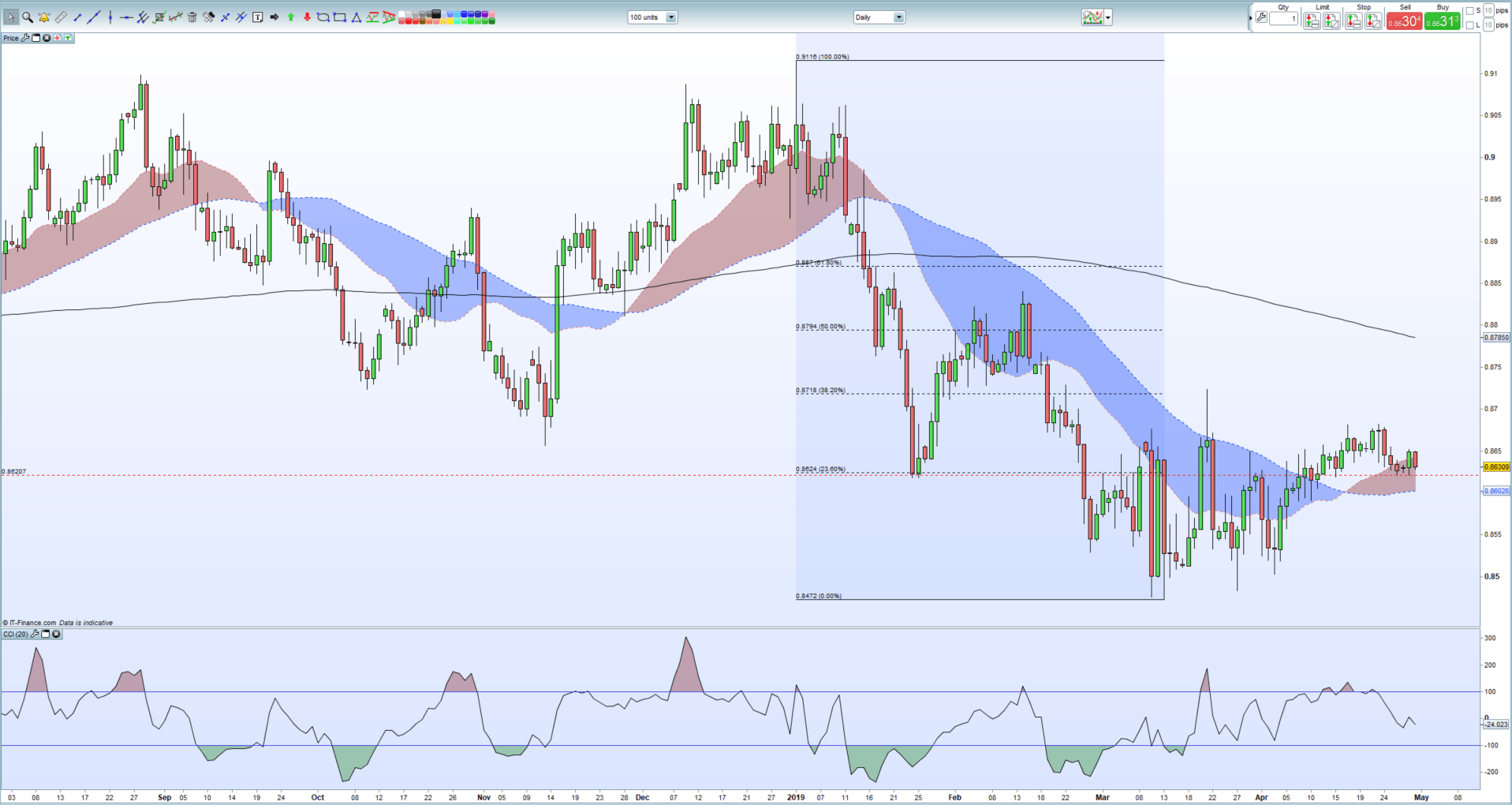Pick the black color swatch
1512x805 pixels.
click(x=435, y=13)
